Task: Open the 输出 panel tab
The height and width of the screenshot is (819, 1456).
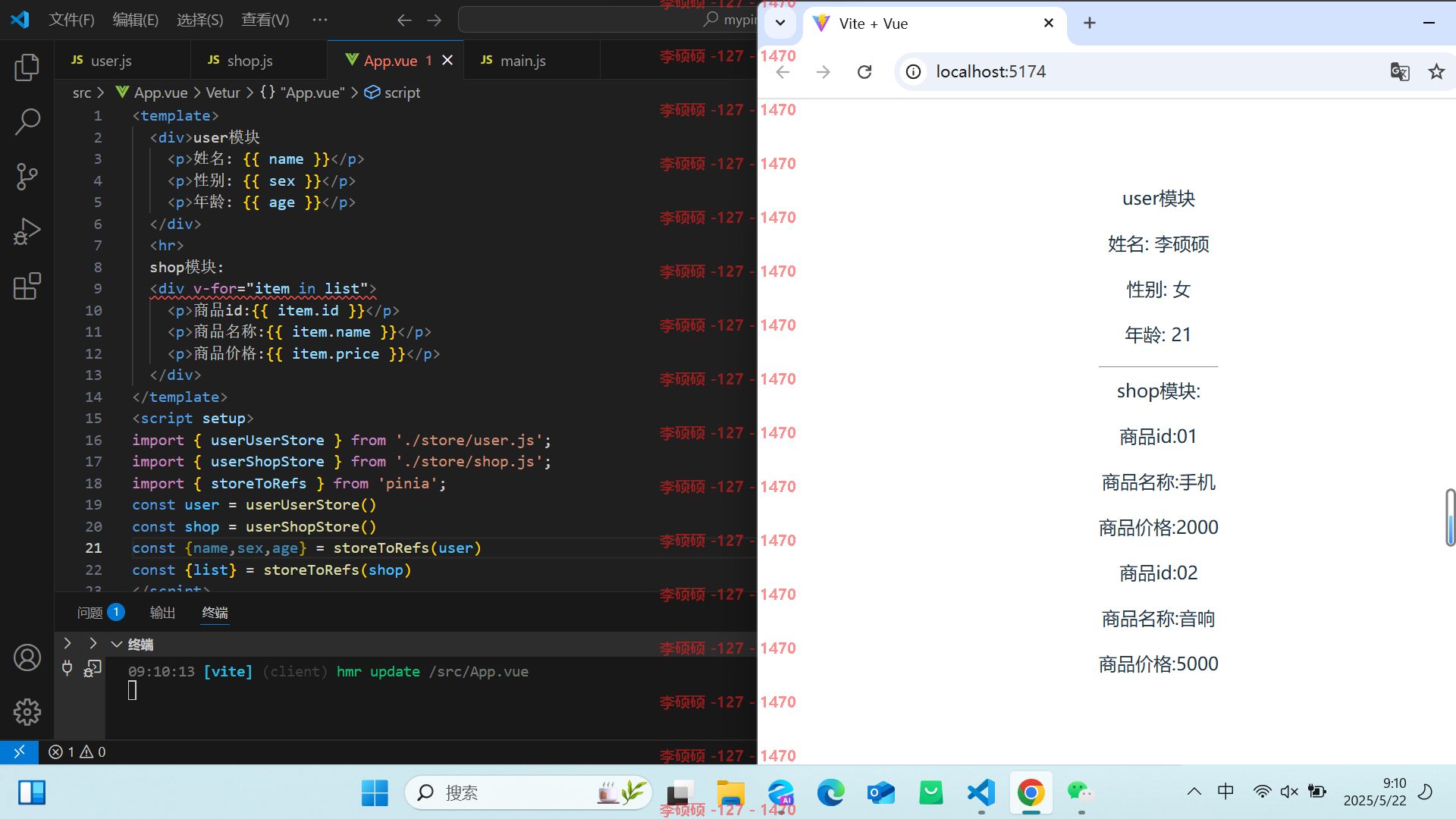Action: [162, 612]
